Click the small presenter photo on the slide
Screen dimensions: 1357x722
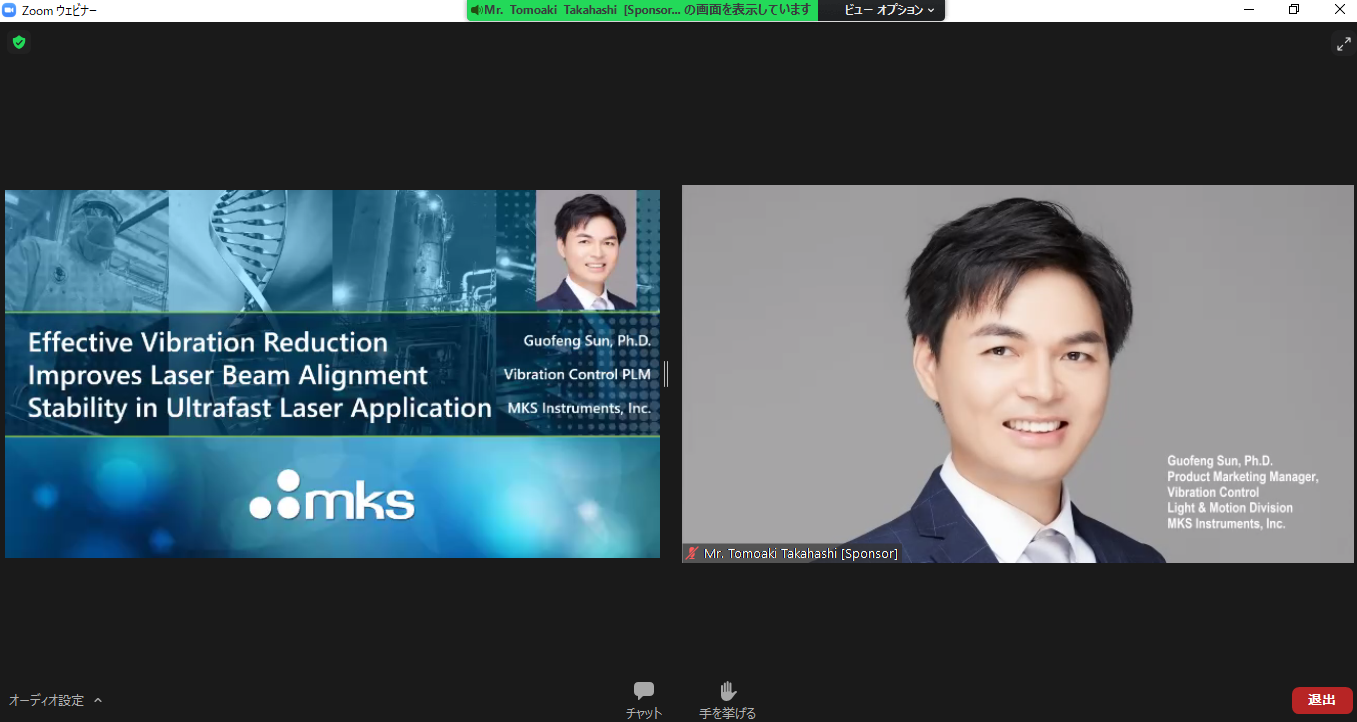tap(586, 249)
